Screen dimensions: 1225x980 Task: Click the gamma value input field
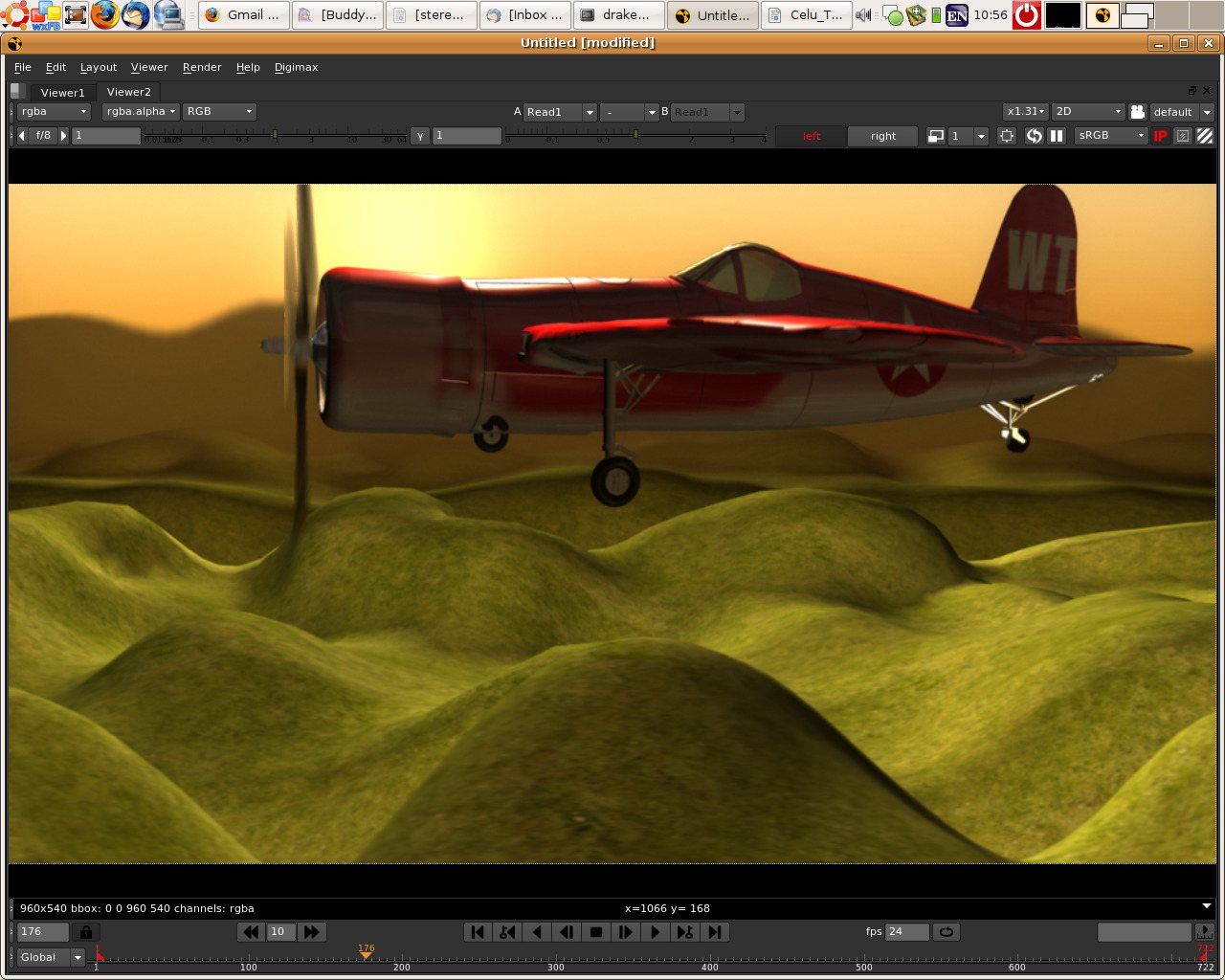(x=467, y=136)
